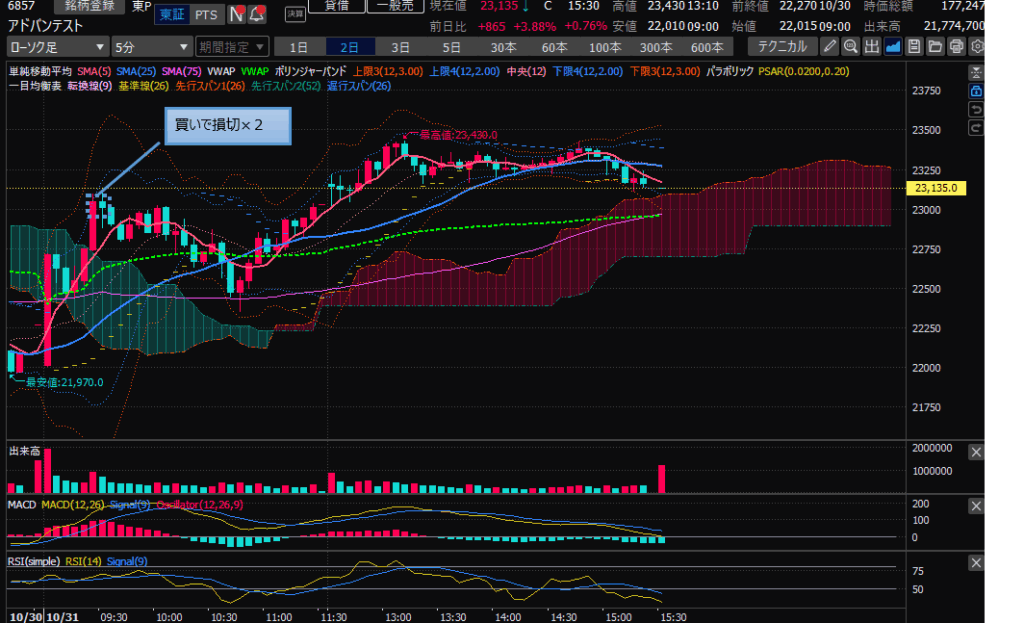Expand the 5分 interval dropdown
This screenshot has width=1024, height=623.
tap(152, 47)
